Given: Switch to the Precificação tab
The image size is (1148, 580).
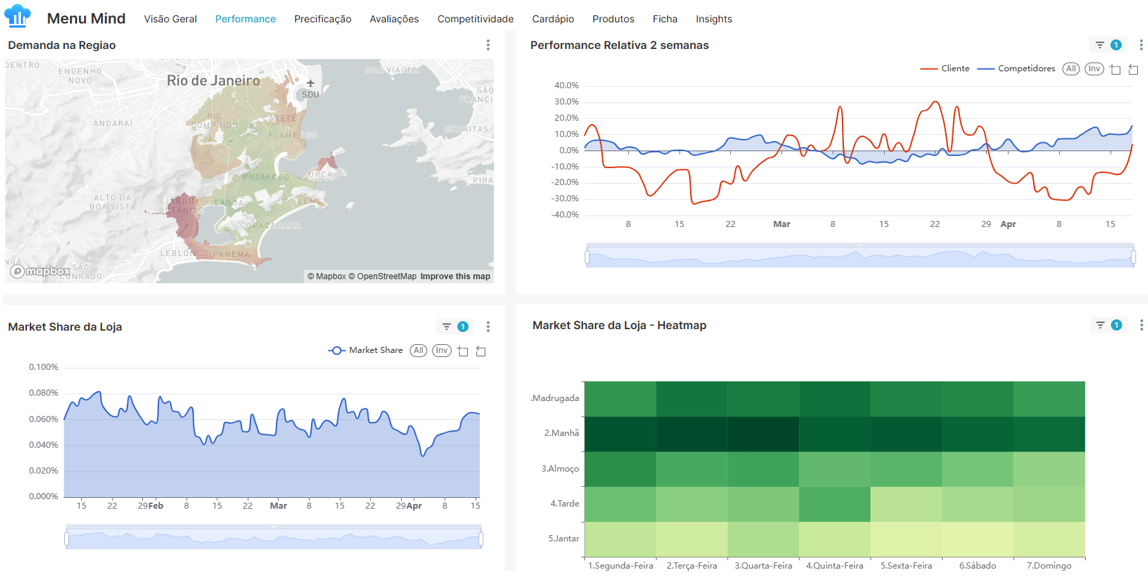Looking at the screenshot, I should click(x=322, y=19).
